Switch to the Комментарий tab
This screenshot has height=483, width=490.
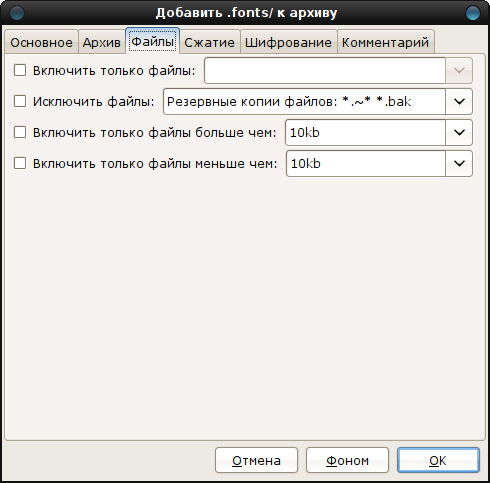385,42
